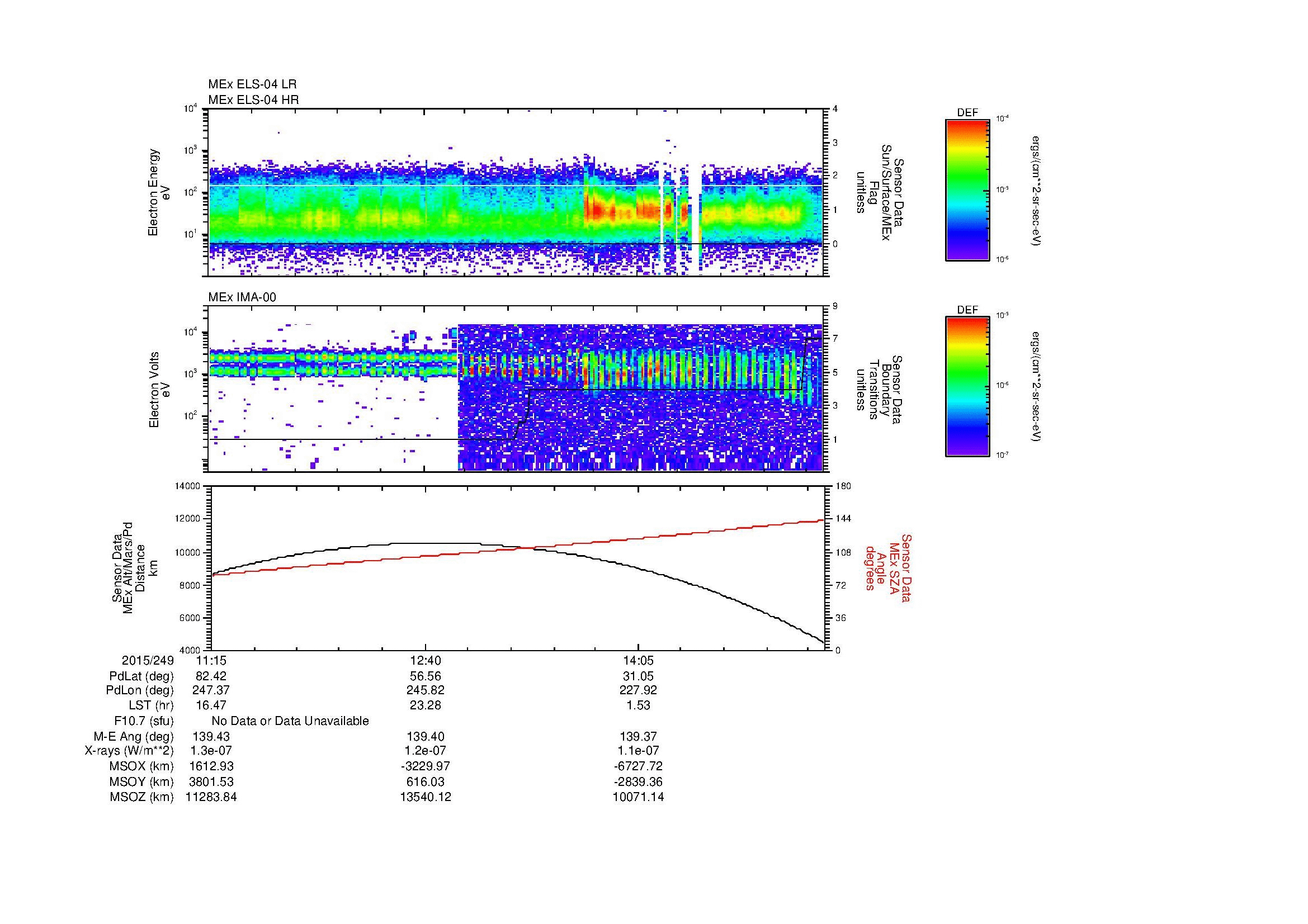The height and width of the screenshot is (924, 1308).
Task: Click the LST value '23.28'
Action: point(425,705)
